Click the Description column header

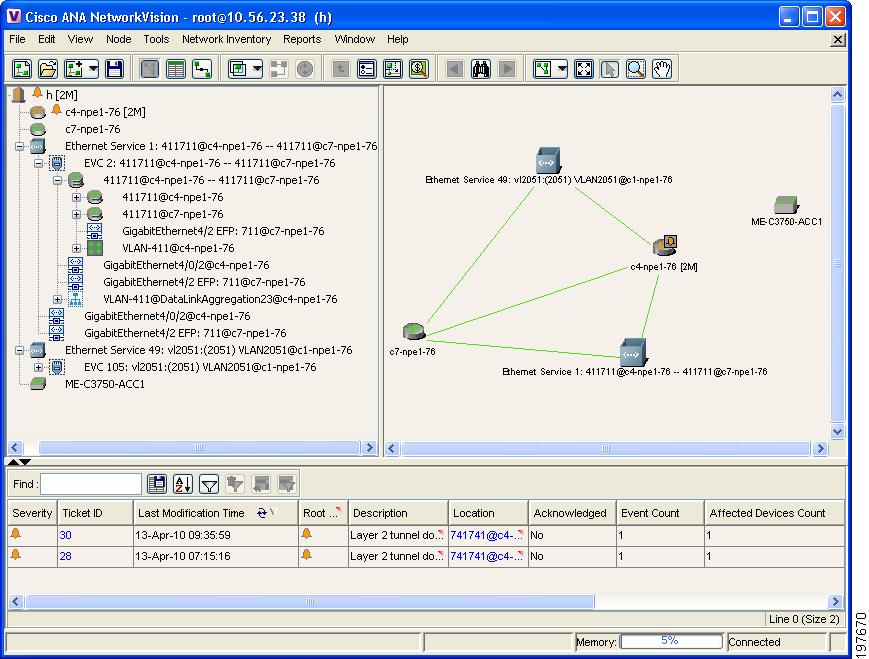(x=398, y=513)
